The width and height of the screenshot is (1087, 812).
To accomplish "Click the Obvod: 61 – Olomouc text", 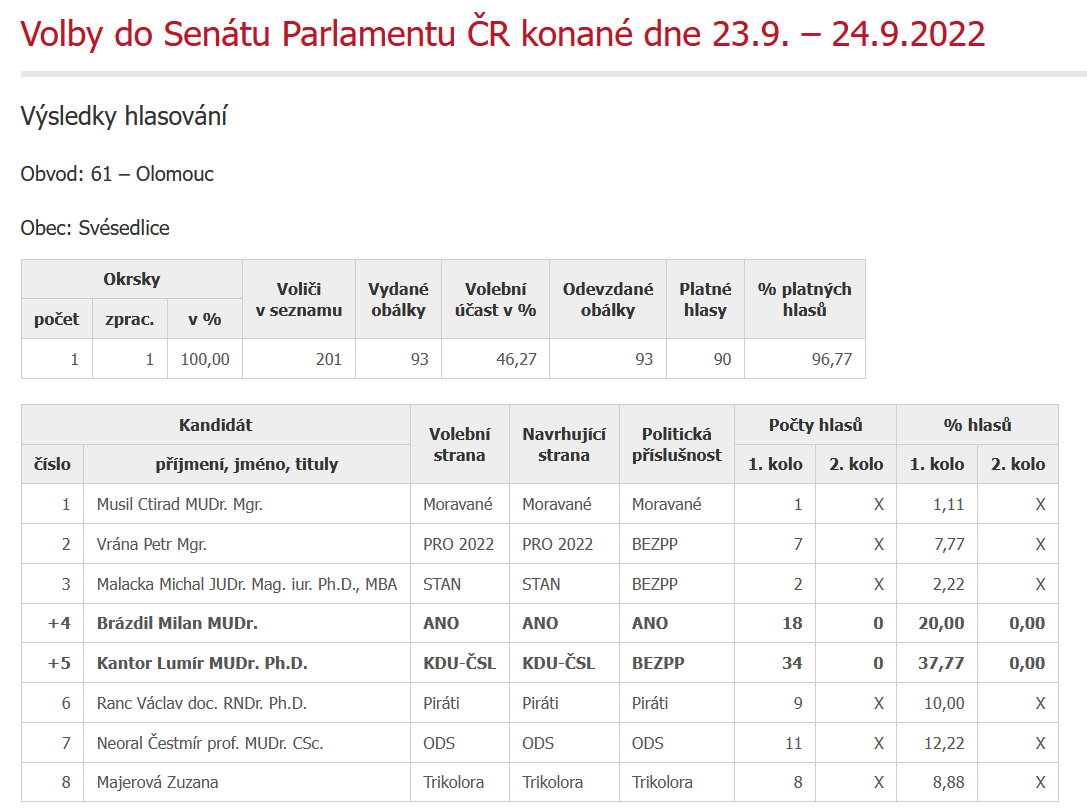I will 117,173.
